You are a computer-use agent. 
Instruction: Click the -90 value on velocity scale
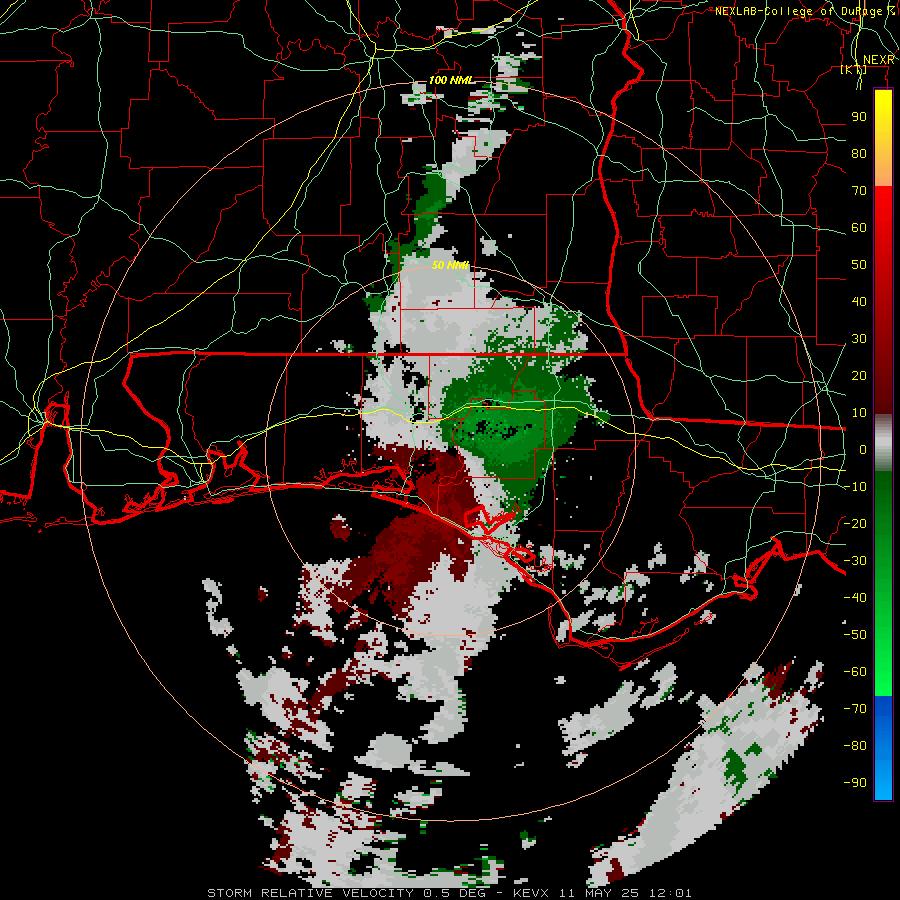[855, 783]
